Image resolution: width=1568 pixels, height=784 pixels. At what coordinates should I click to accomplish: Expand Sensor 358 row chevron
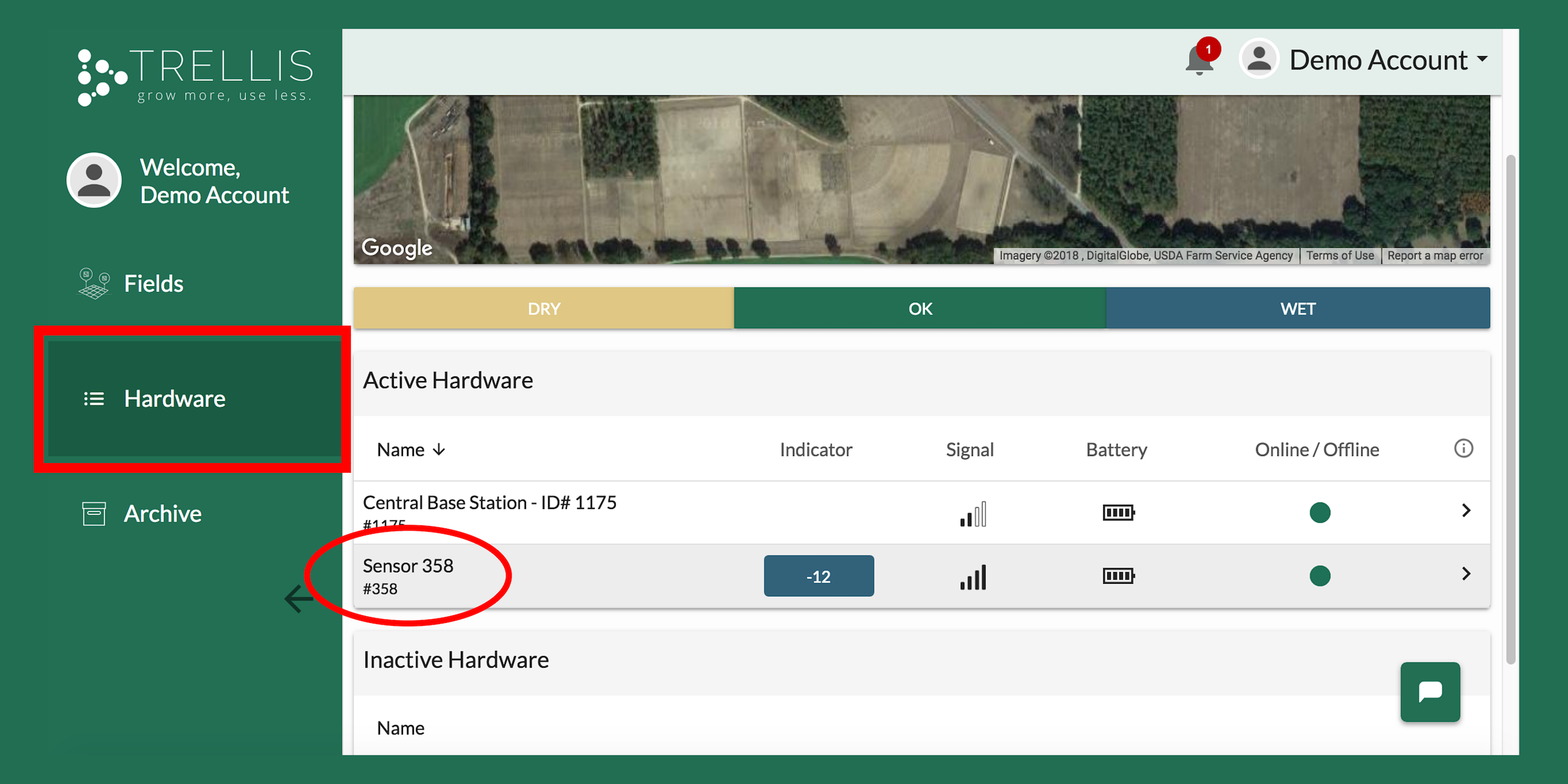click(1465, 574)
